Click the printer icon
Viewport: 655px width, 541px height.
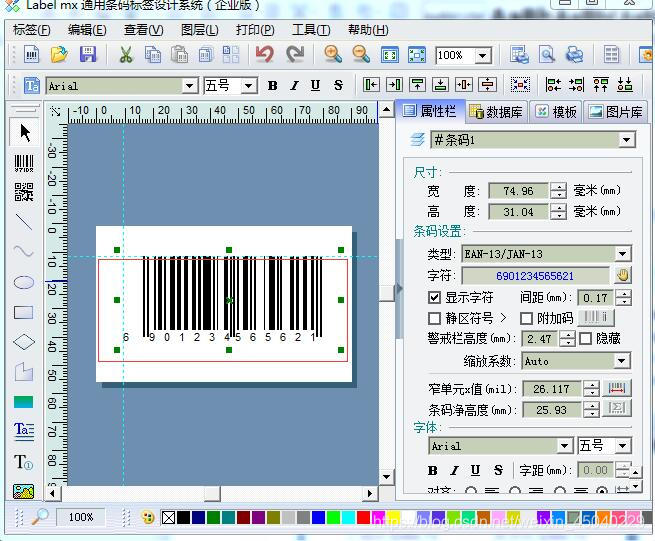[575, 55]
